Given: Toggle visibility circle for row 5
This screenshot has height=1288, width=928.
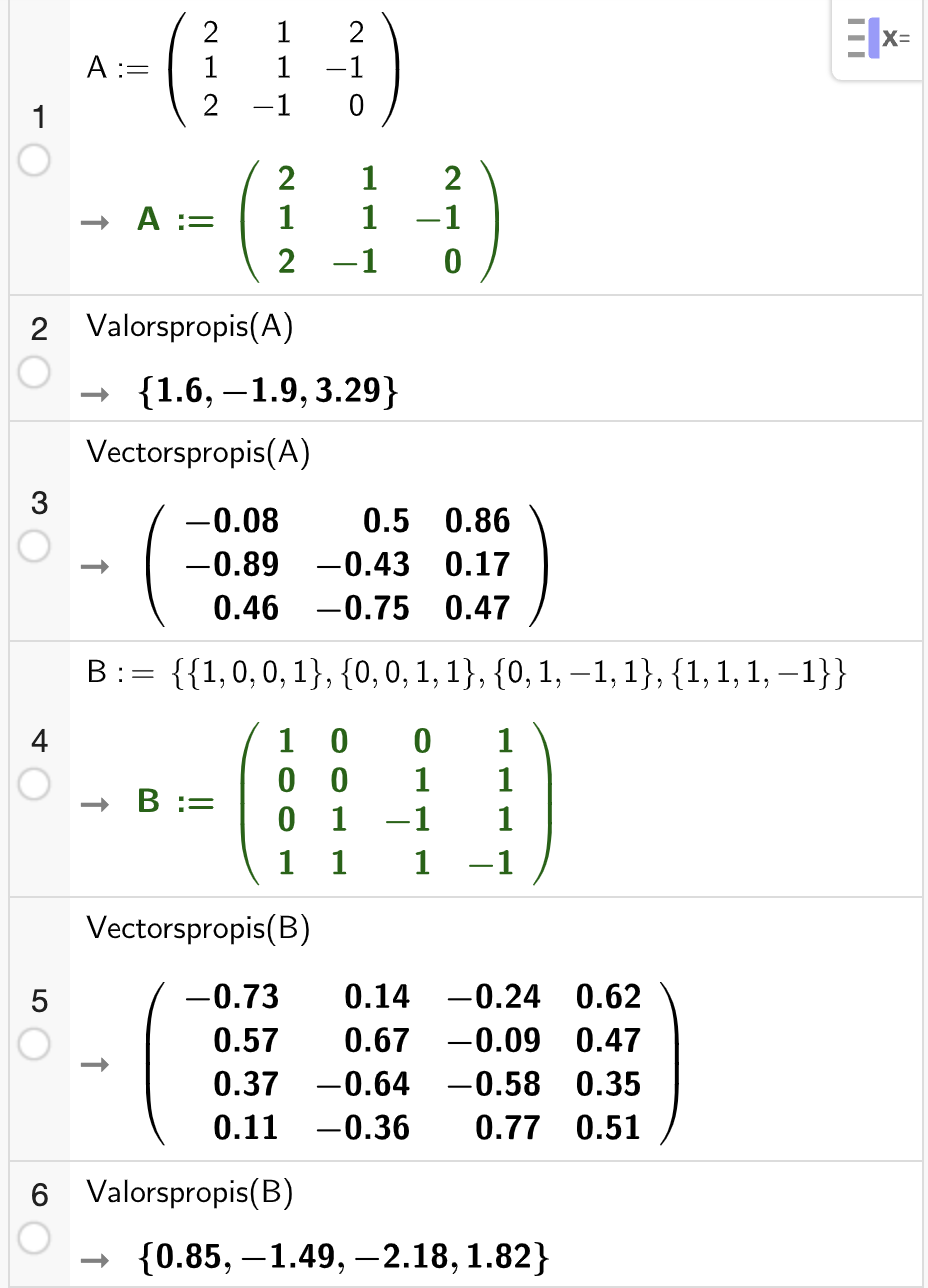Looking at the screenshot, I should point(34,1044).
